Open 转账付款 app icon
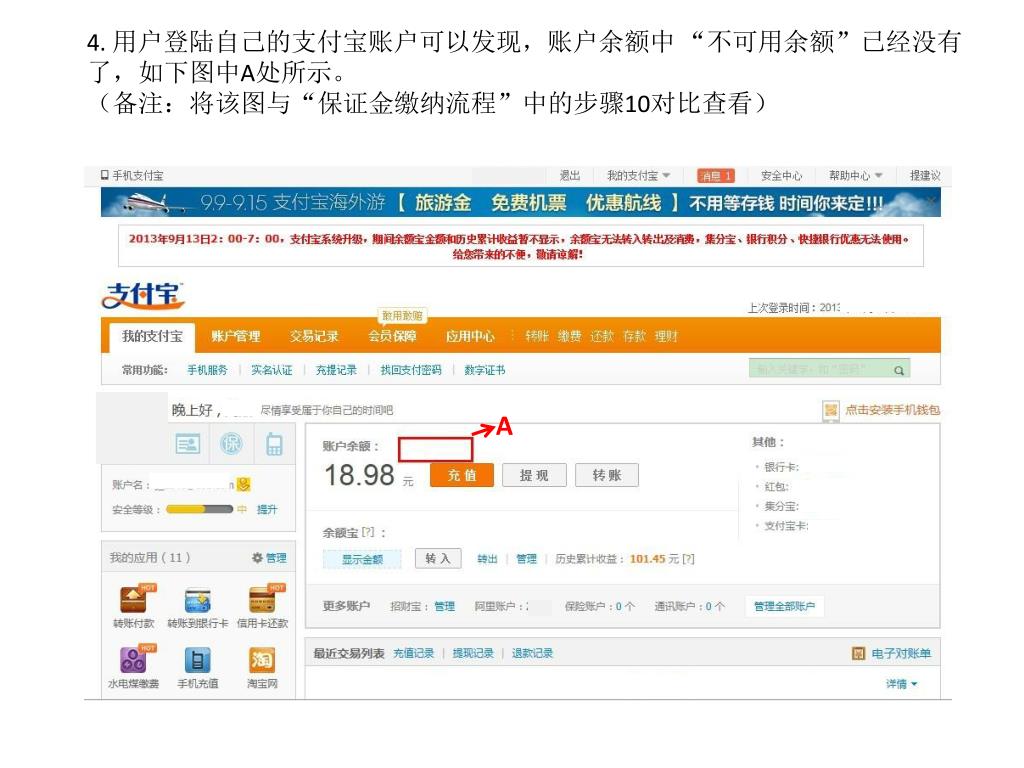This screenshot has width=1024, height=768. point(134,600)
